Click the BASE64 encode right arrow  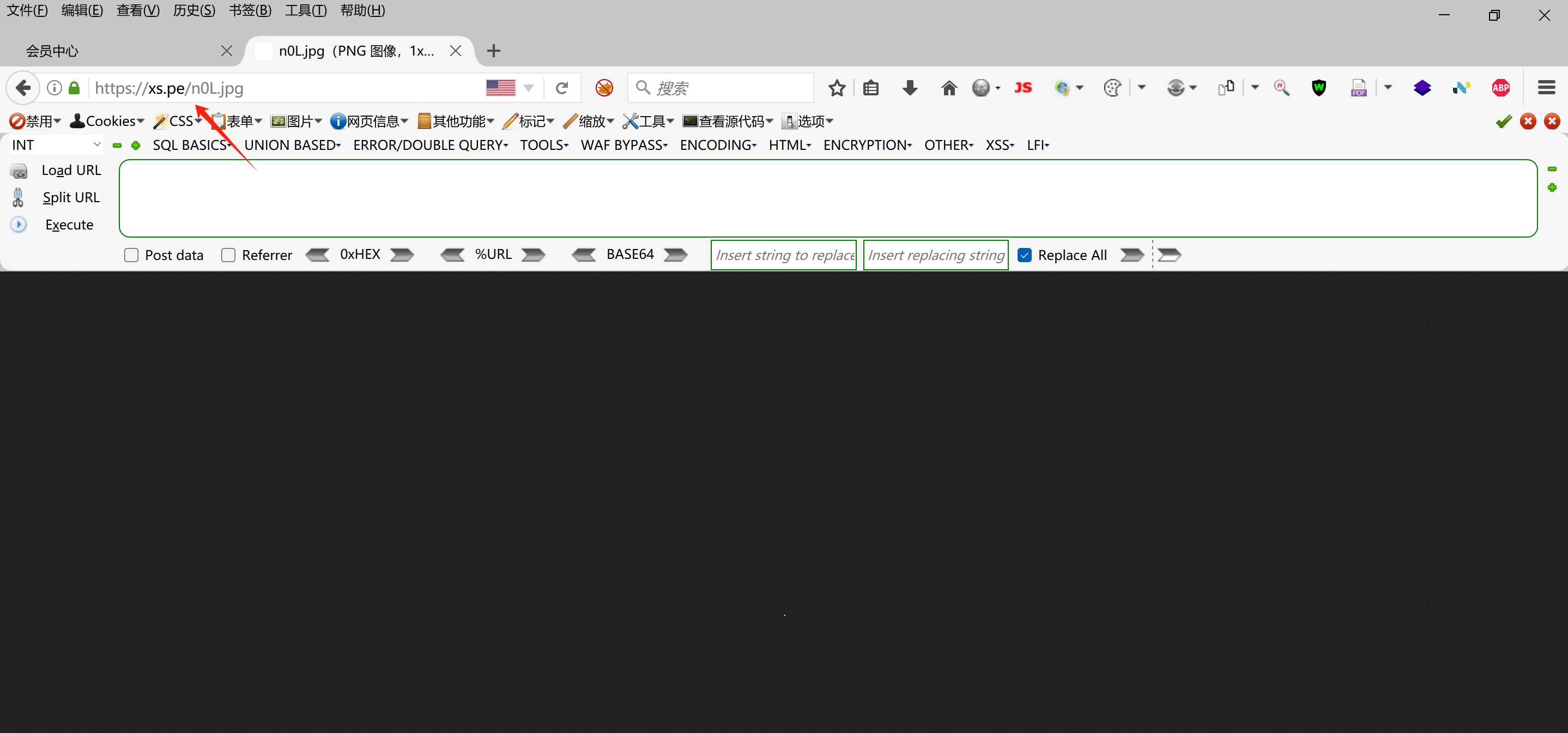point(676,255)
